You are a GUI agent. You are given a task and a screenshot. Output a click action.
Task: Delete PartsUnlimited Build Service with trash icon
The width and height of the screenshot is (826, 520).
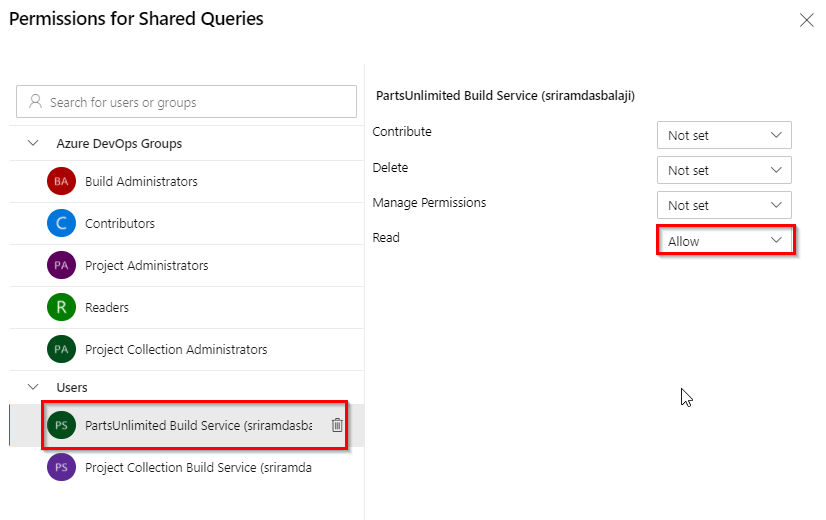pos(337,425)
